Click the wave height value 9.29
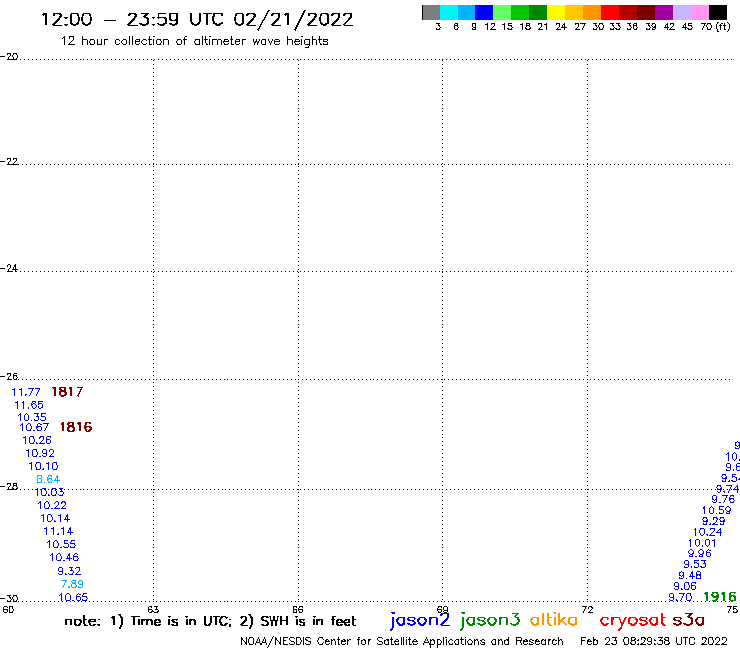740x650 pixels. pyautogui.click(x=713, y=521)
